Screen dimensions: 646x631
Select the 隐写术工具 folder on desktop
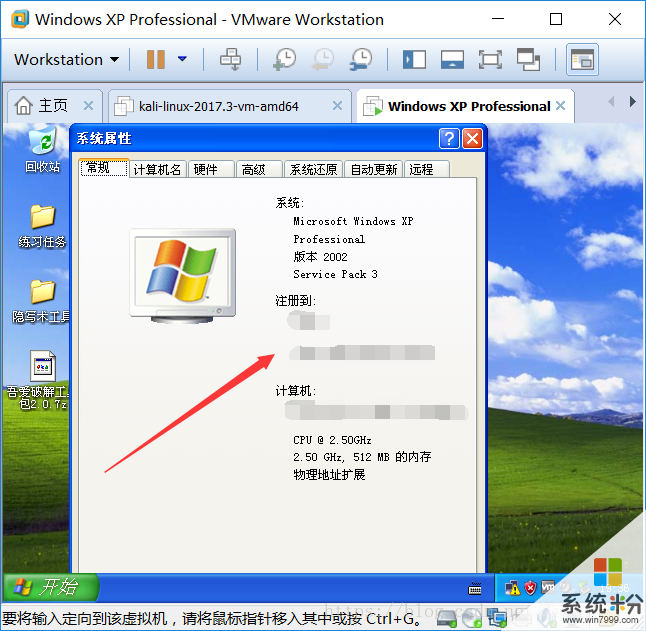[41, 301]
